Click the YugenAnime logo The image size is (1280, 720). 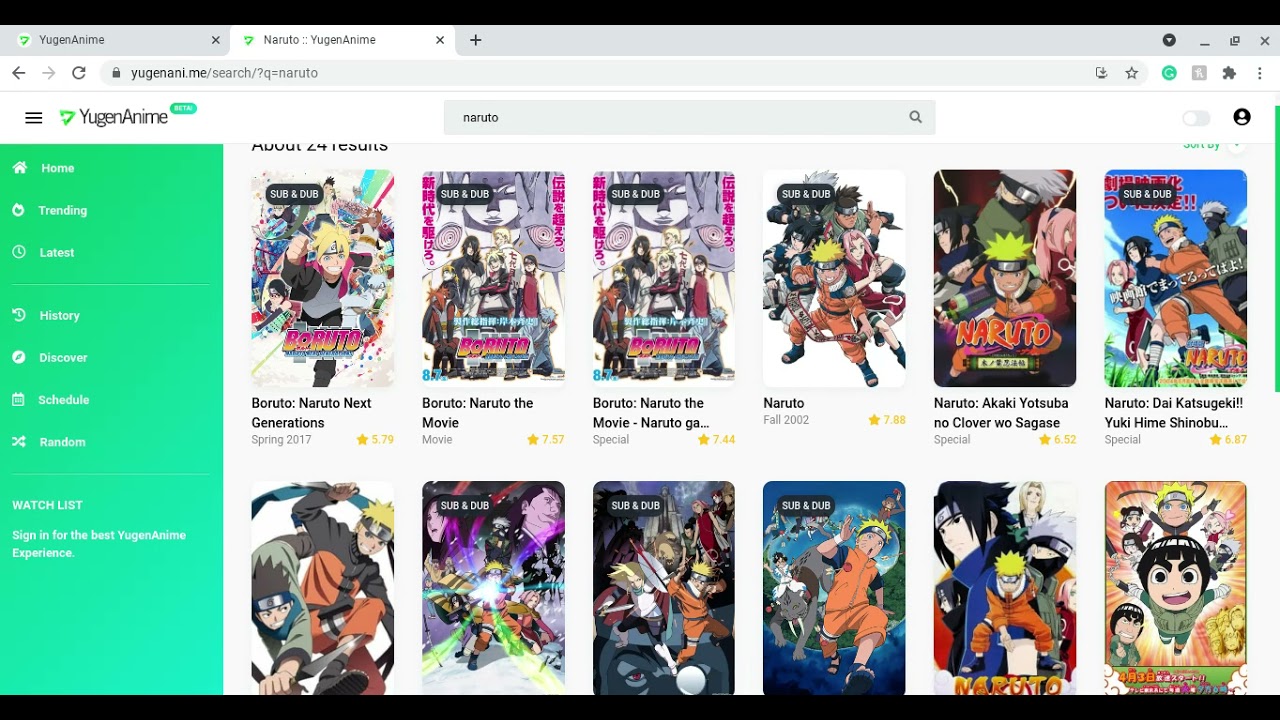[x=127, y=116]
